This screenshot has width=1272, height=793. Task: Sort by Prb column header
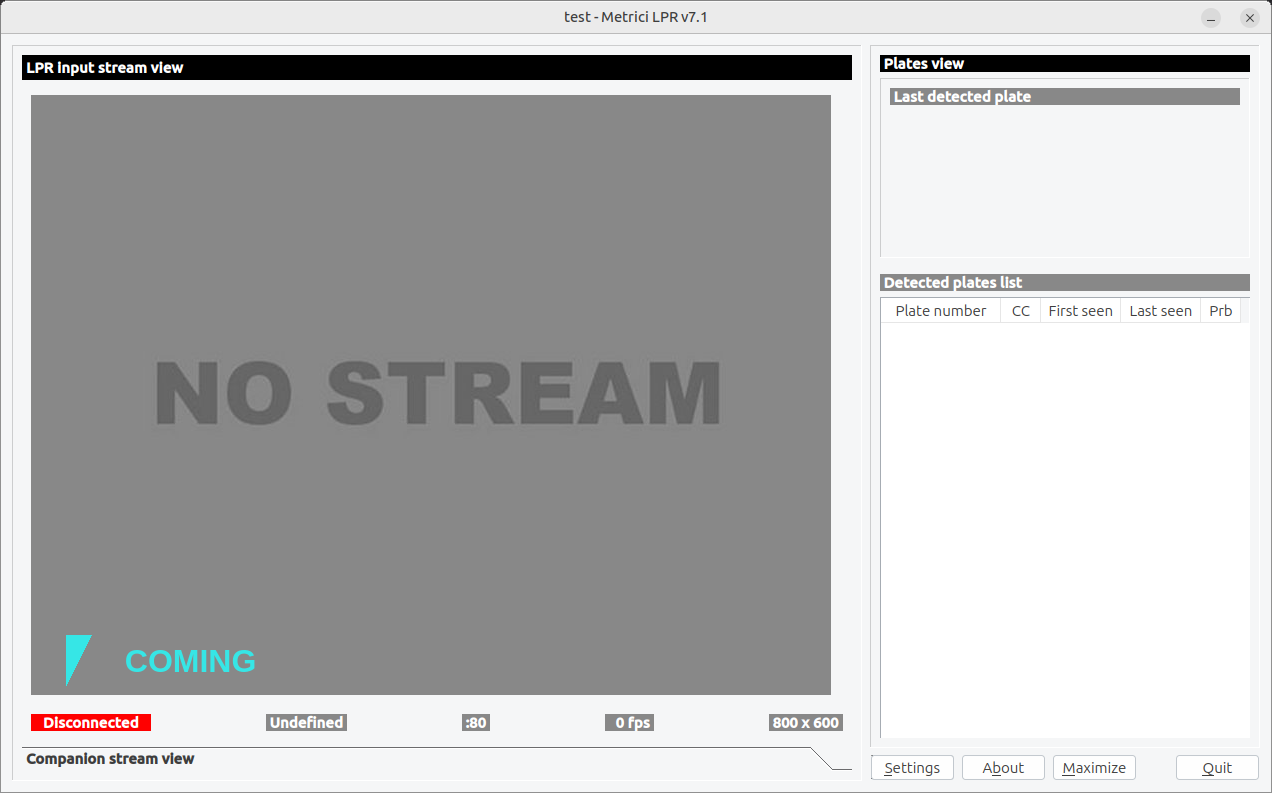[x=1221, y=310]
